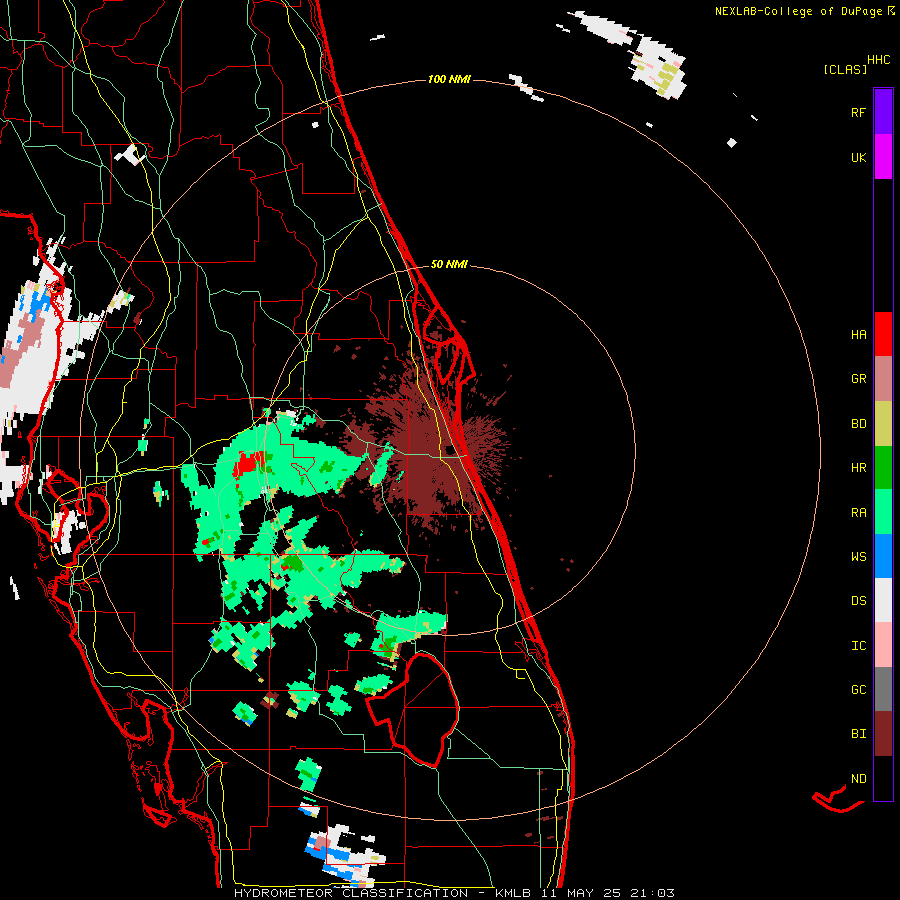Click the BD label text in legend
This screenshot has height=900, width=900.
(x=858, y=424)
